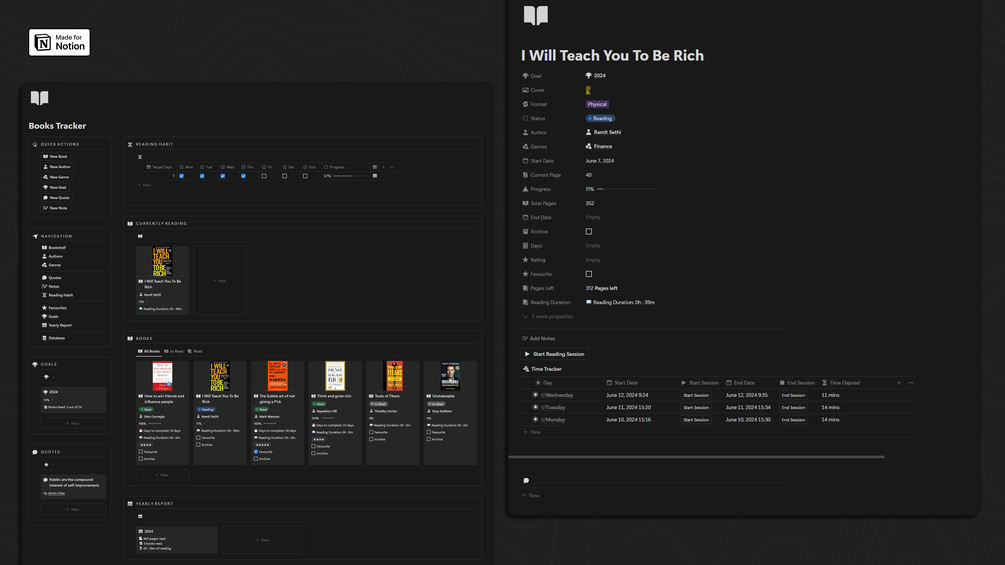Viewport: 1005px width, 565px height.
Task: Click the Rating property star icon
Action: pos(526,260)
